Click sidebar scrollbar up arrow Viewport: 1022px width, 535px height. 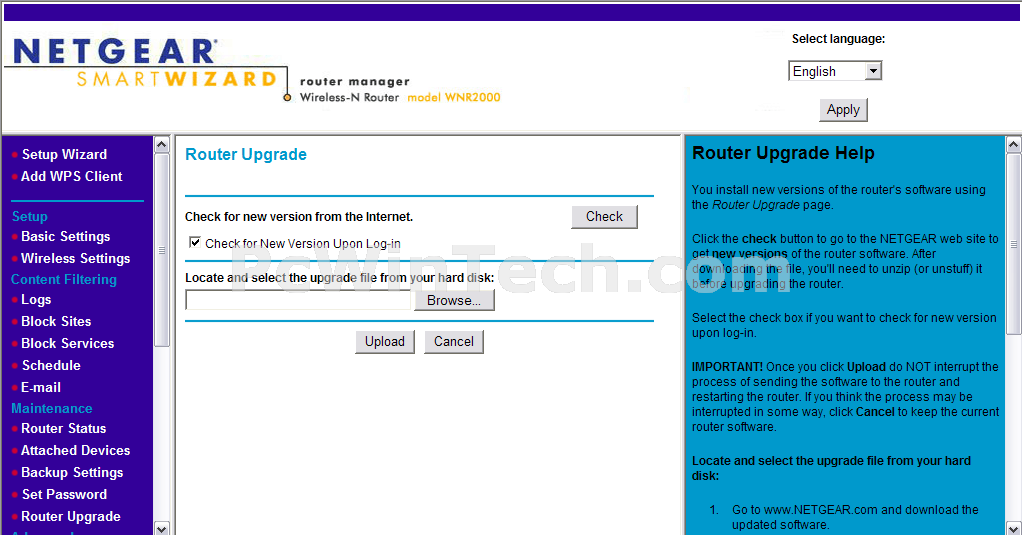click(162, 145)
